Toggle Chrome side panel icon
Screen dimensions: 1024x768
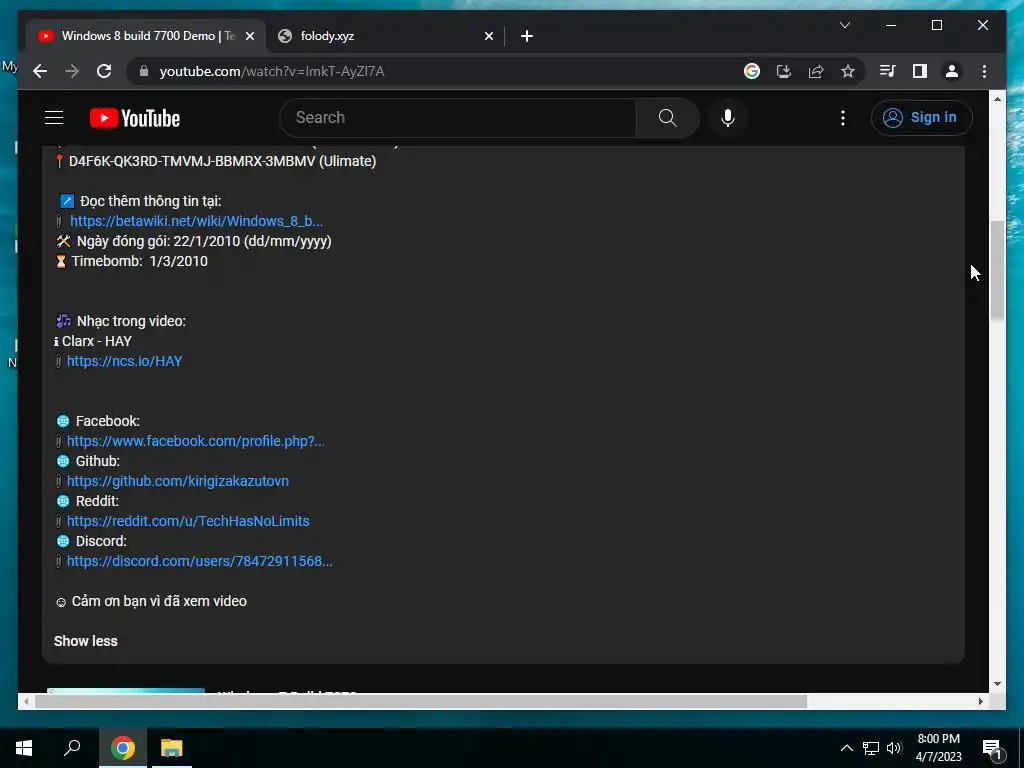(x=920, y=71)
